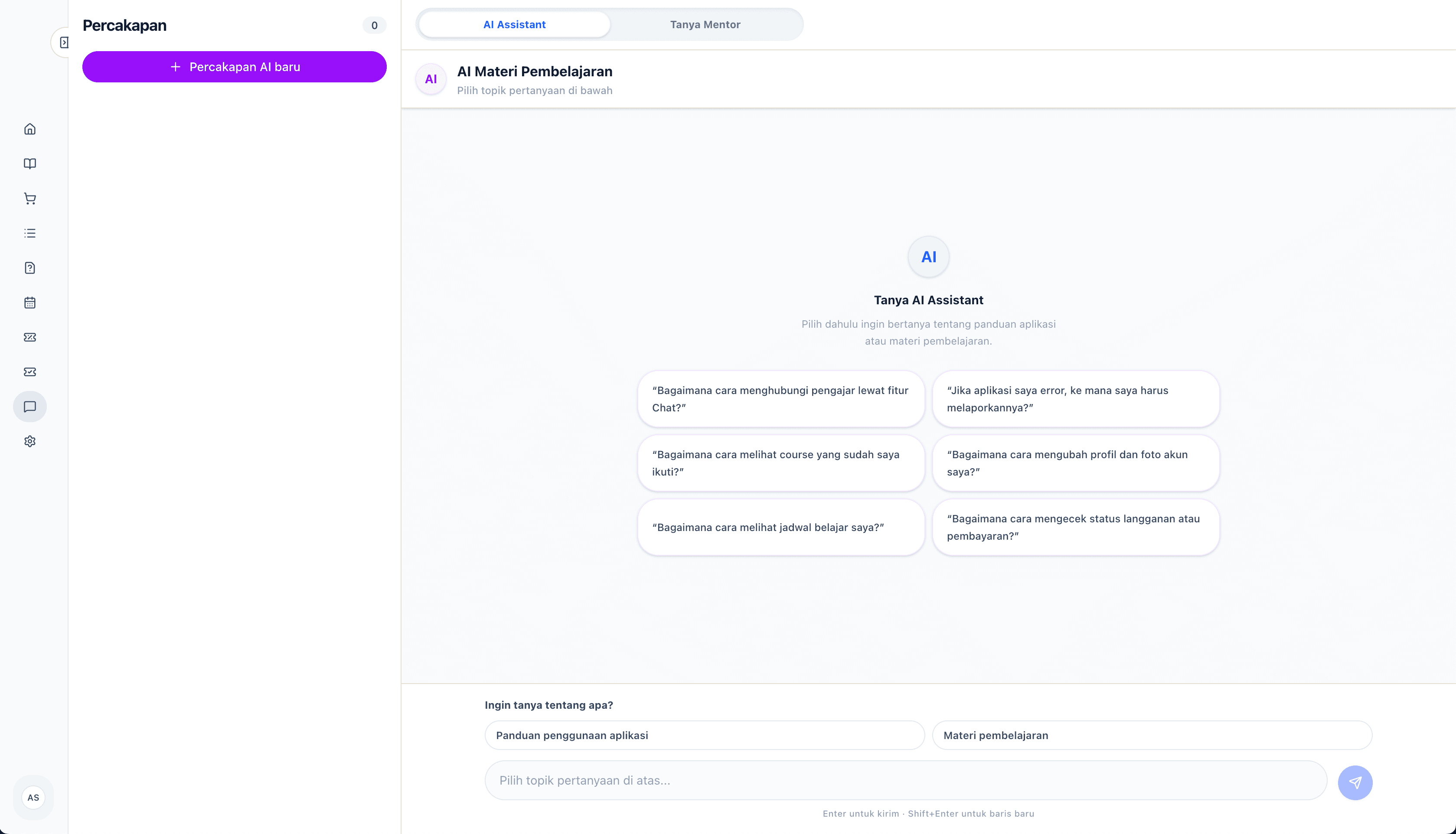The image size is (1456, 834).
Task: Click the Percakapan heading
Action: tap(124, 25)
